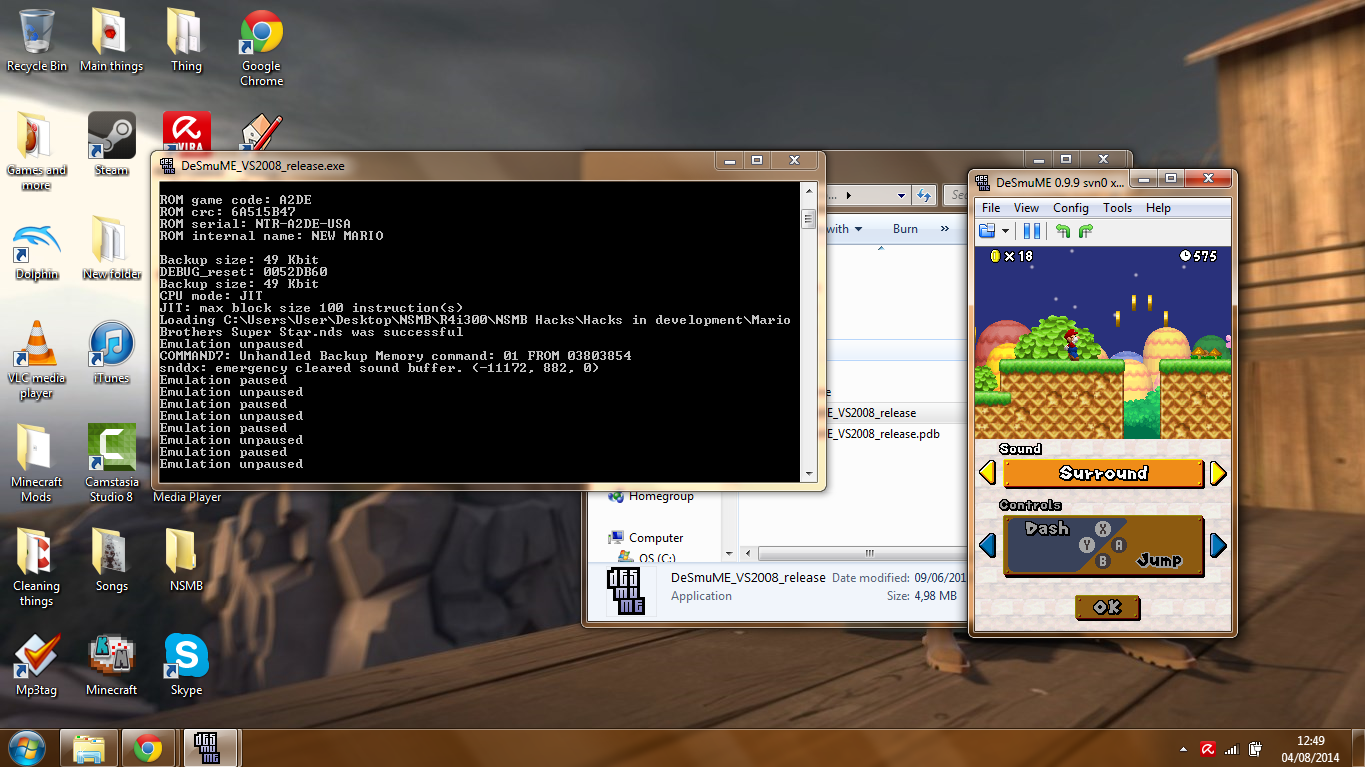Click the Dash/Jump controls layout panel
Image resolution: width=1365 pixels, height=767 pixels.
[1103, 546]
